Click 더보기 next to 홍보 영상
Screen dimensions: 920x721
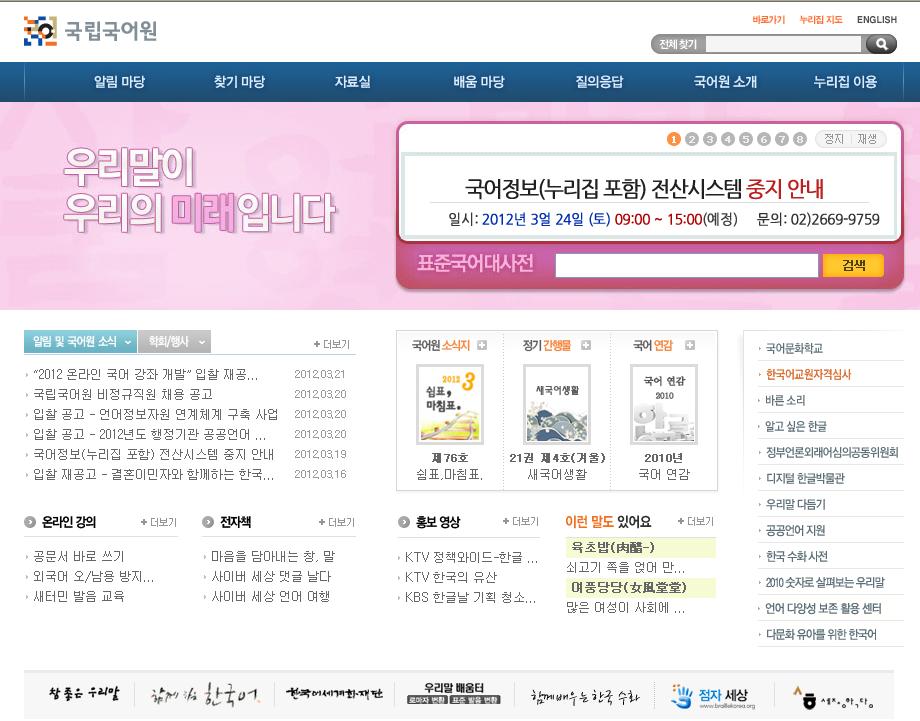point(521,521)
